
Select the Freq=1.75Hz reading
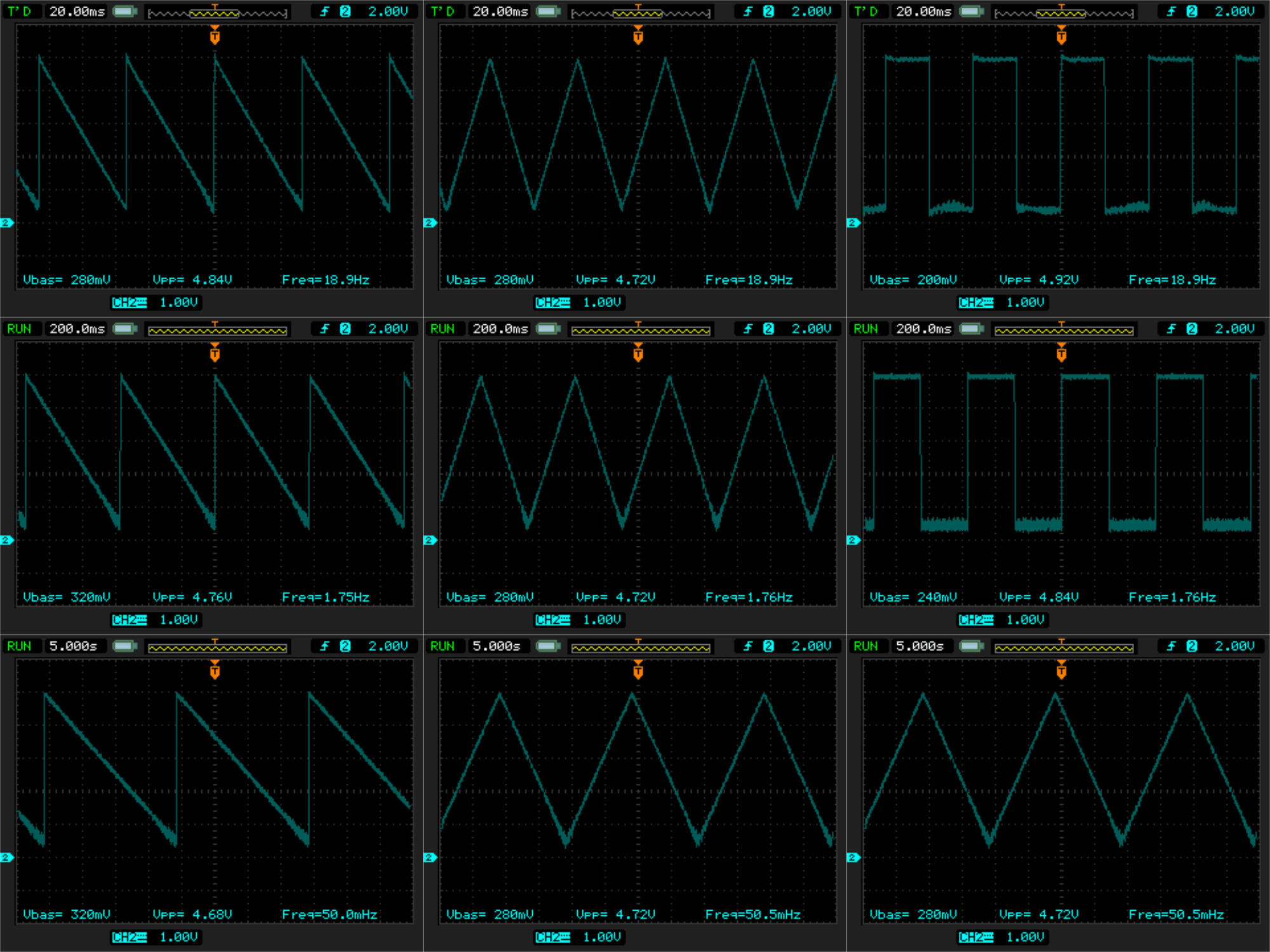coord(326,597)
